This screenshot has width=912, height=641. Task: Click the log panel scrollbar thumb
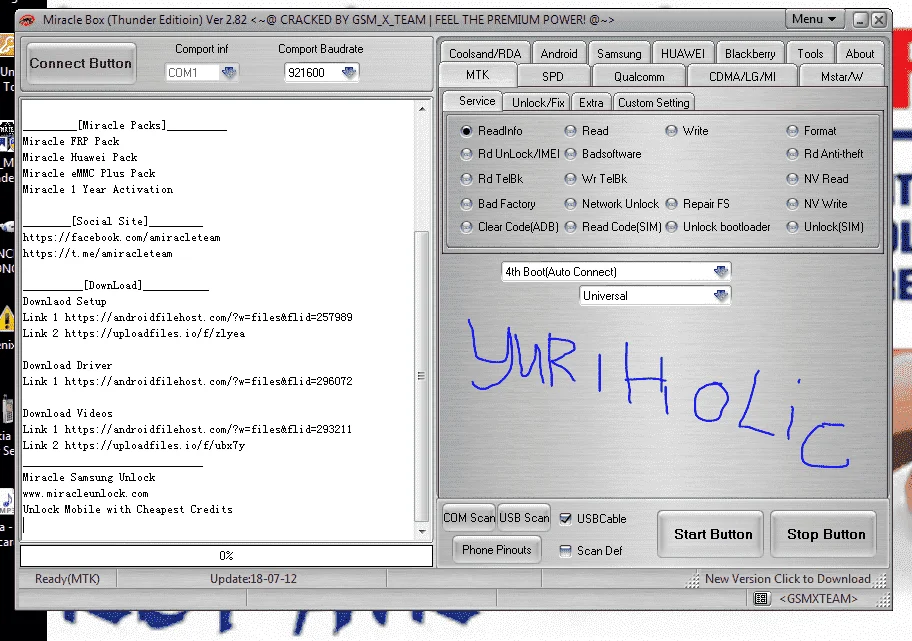coord(422,376)
